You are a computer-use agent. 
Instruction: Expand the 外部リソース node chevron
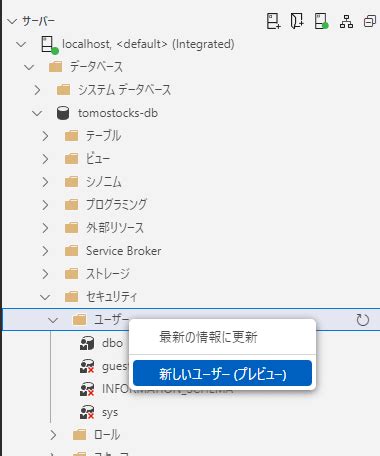(45, 228)
